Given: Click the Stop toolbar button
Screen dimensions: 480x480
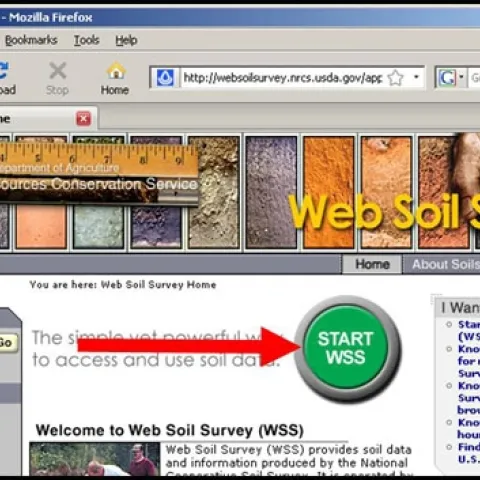Looking at the screenshot, I should [58, 78].
